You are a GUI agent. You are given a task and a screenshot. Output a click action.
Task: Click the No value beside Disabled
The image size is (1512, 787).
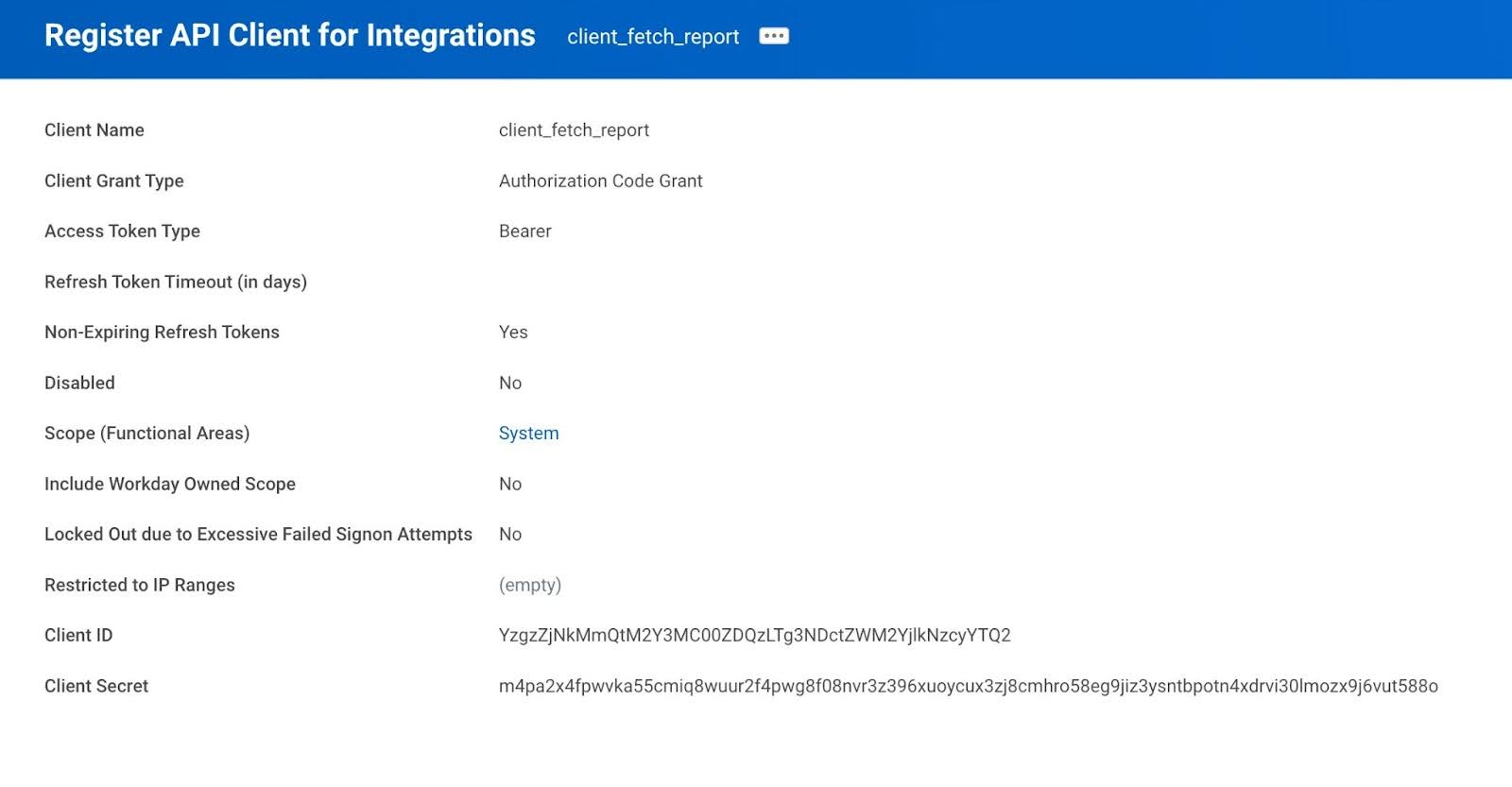click(510, 383)
